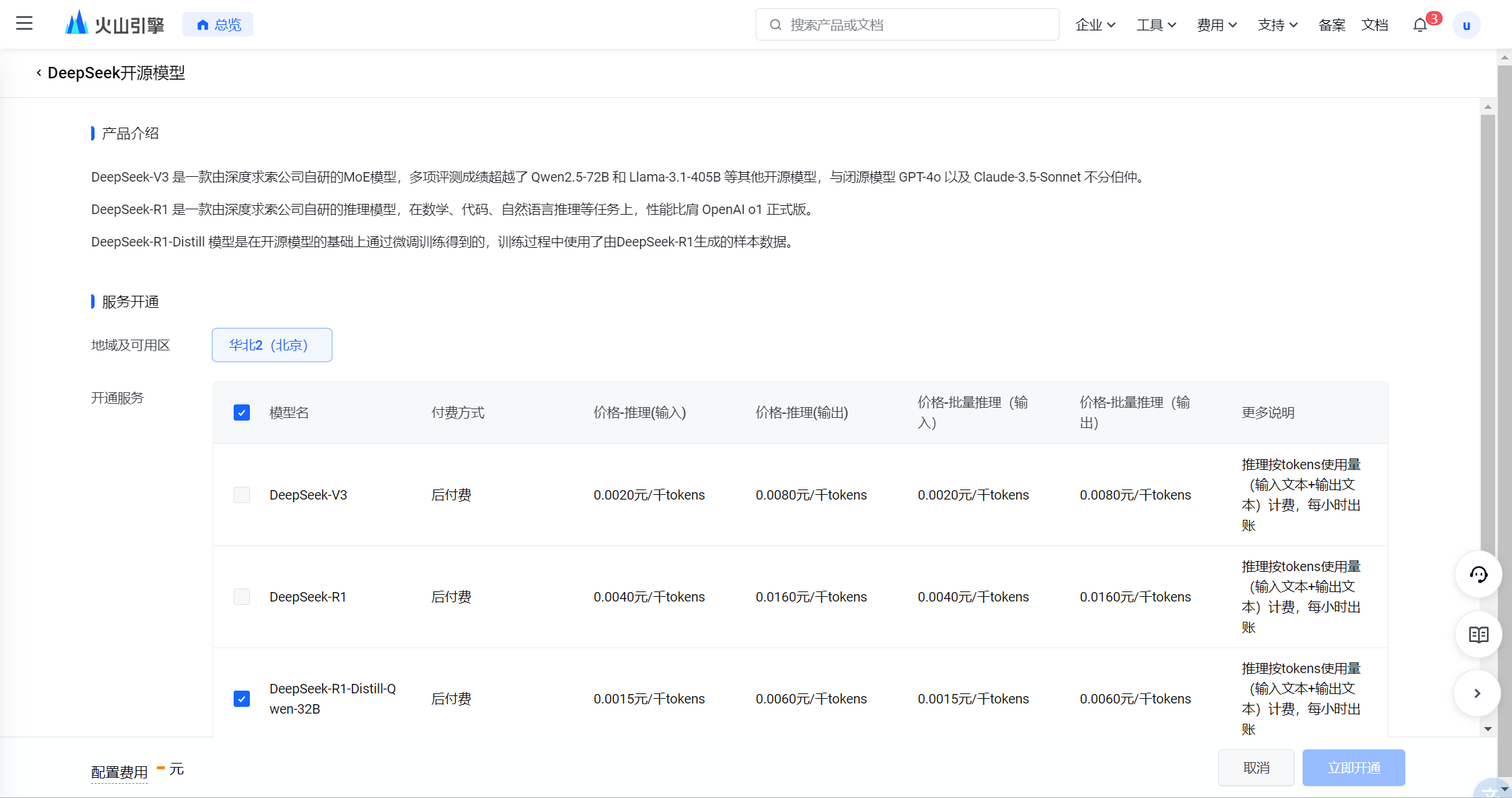
Task: Click the DeepSeek-R1 model name
Action: [308, 597]
